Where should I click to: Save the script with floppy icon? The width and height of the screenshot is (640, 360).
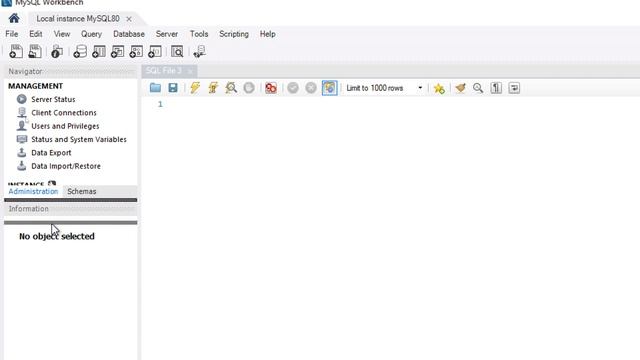(x=173, y=88)
